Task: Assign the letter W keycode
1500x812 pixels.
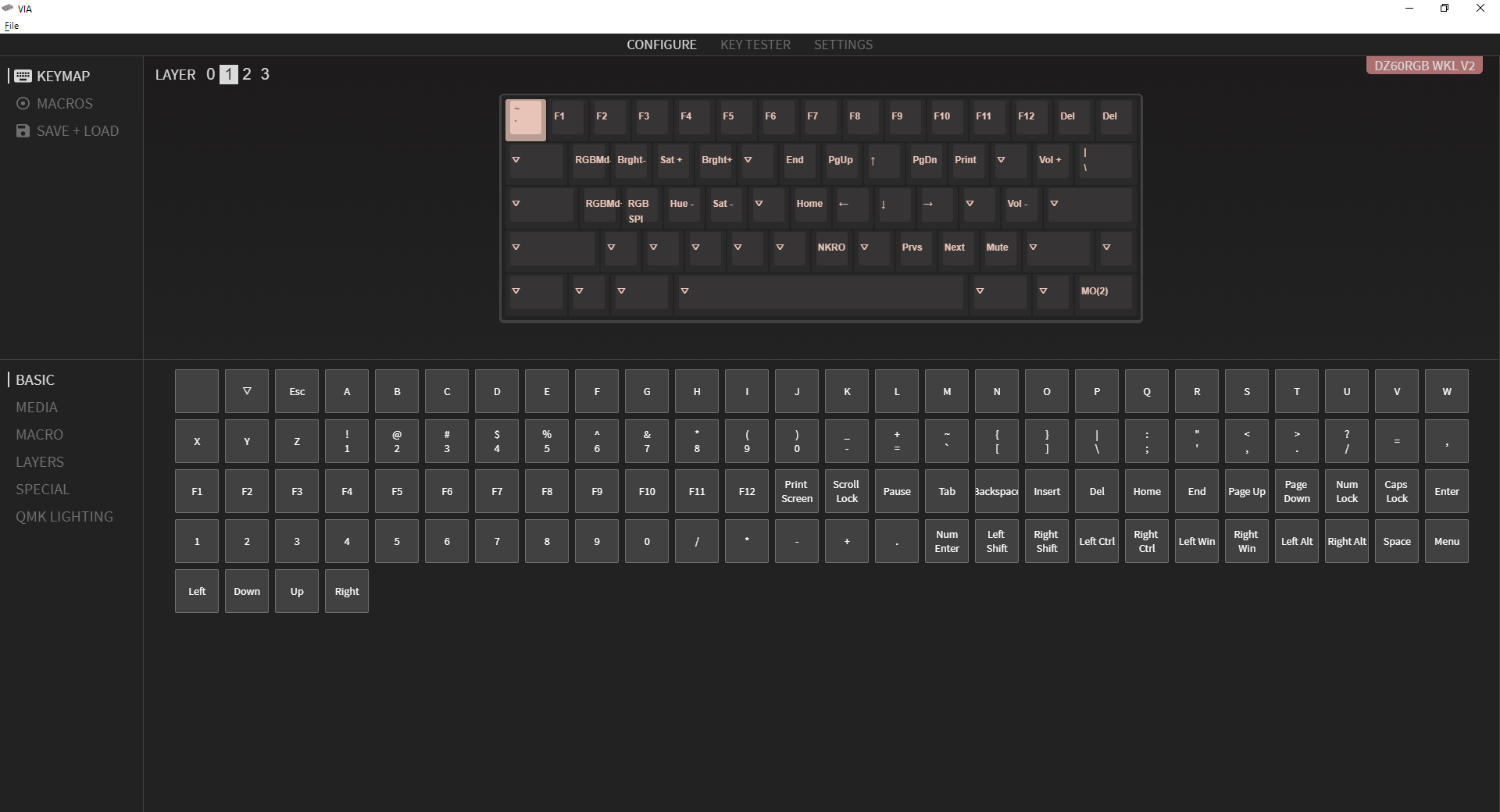Action: [x=1447, y=391]
